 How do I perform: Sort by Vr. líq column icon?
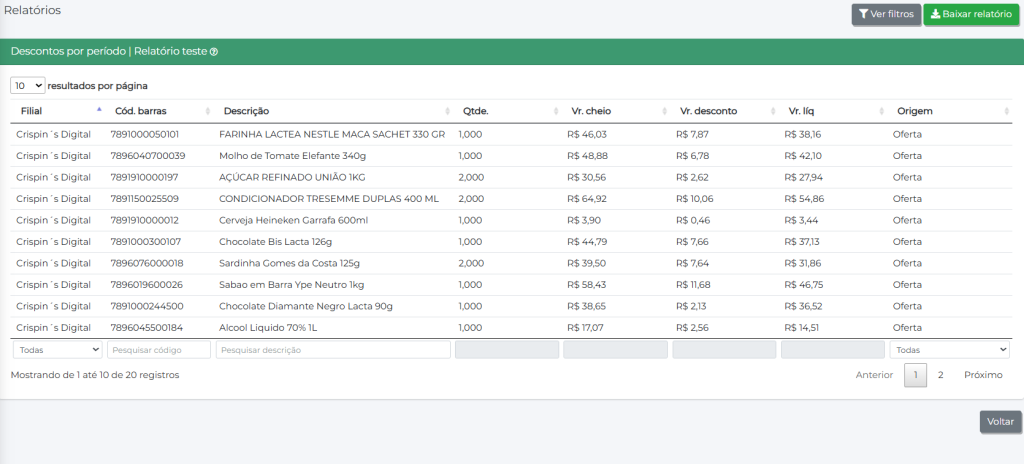point(883,110)
